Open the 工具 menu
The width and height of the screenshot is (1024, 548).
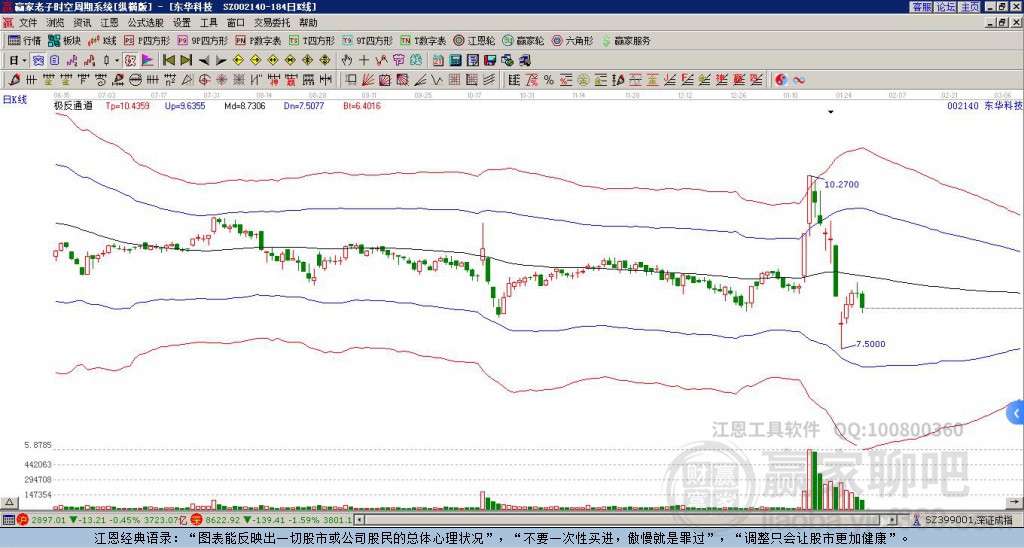208,23
